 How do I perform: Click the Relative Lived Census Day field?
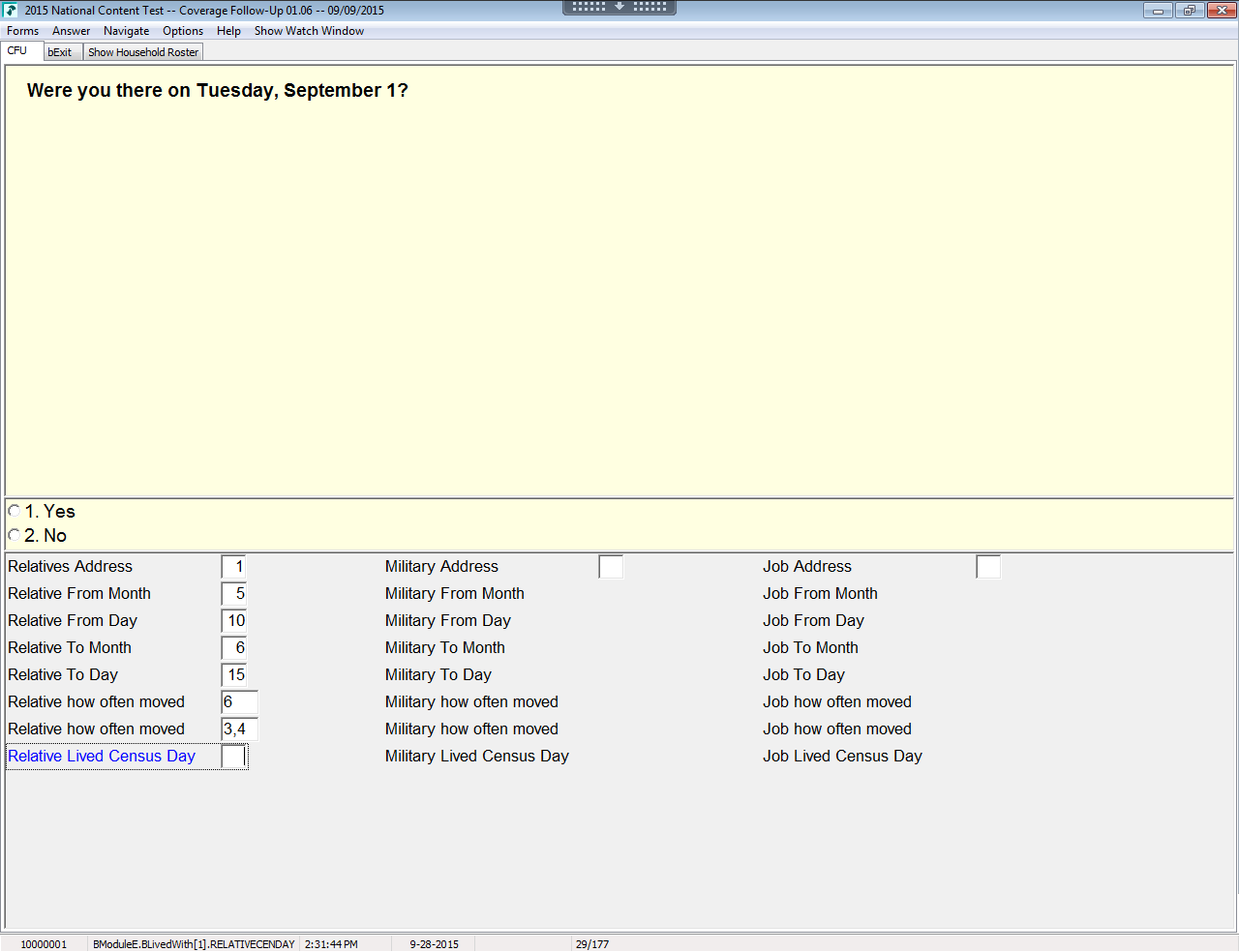coord(233,757)
